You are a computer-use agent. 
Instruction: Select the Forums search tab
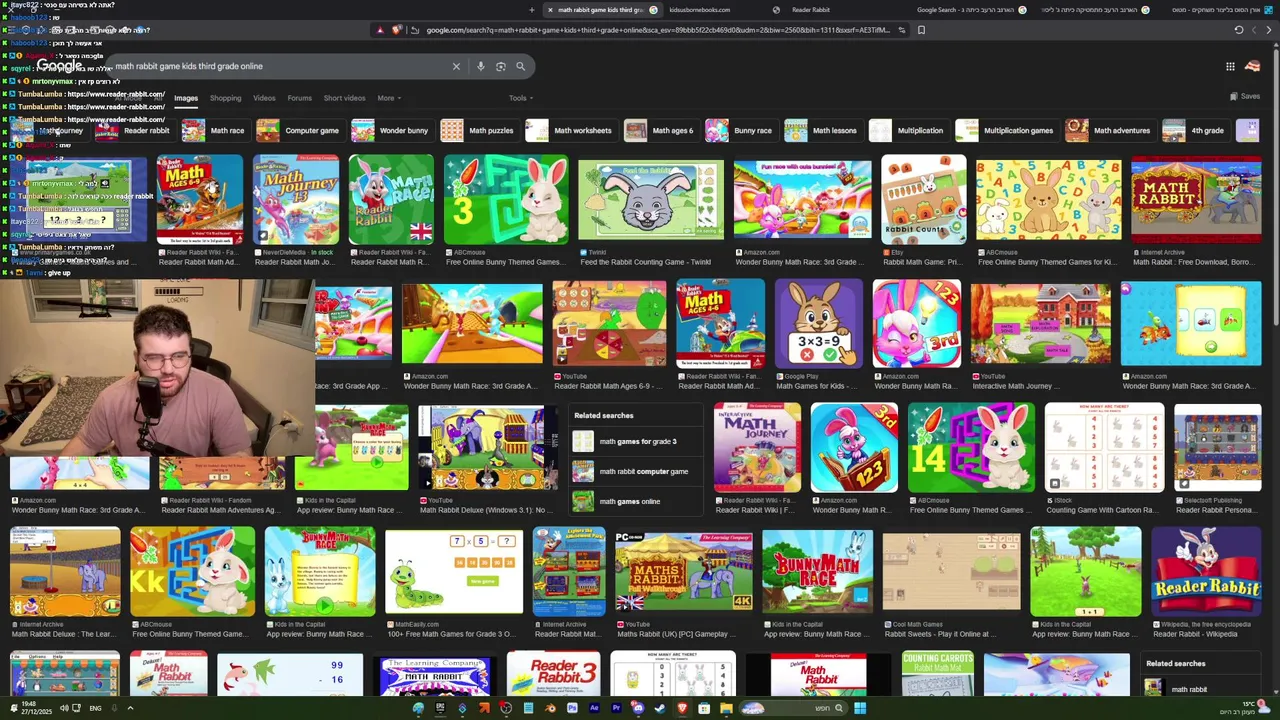tap(299, 98)
